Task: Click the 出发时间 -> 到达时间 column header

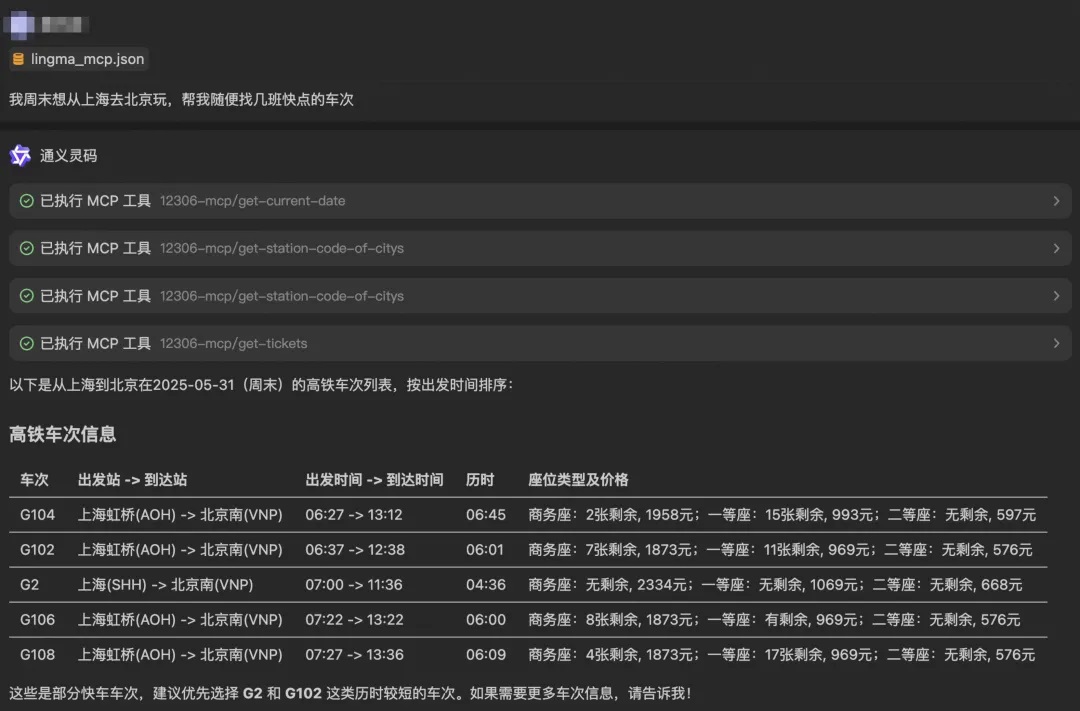Action: [374, 480]
